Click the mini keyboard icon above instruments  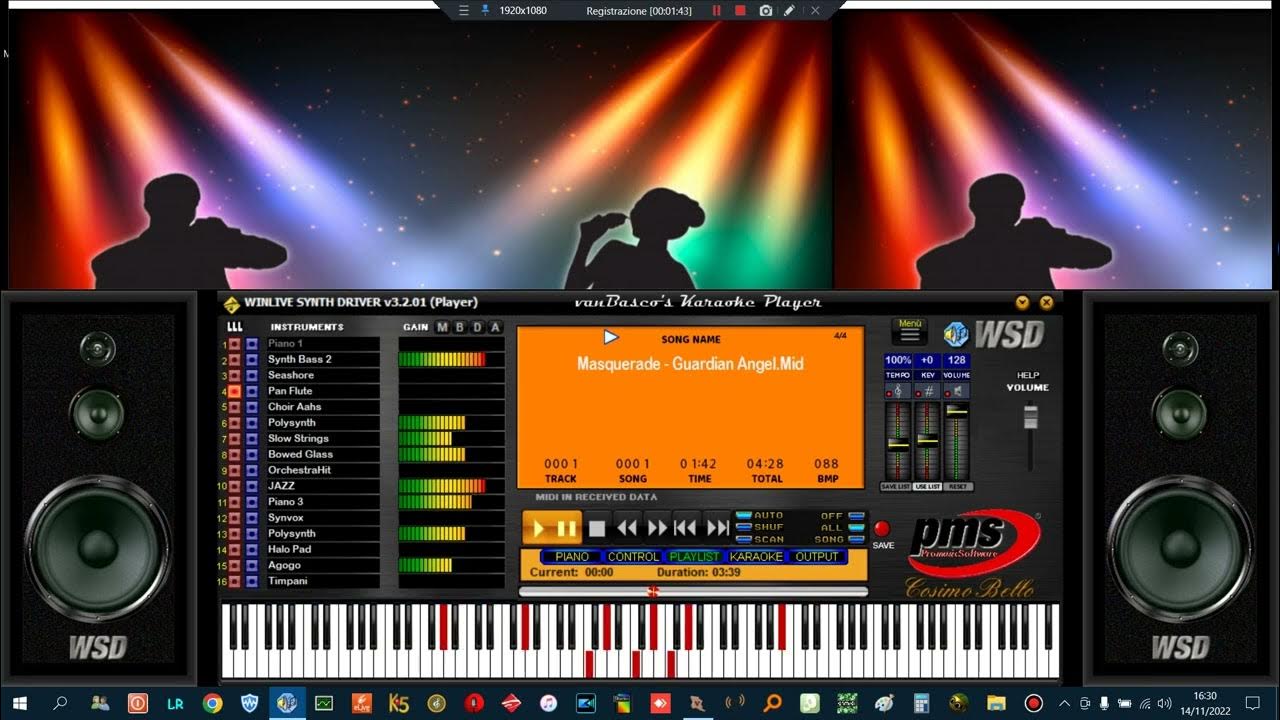point(235,327)
